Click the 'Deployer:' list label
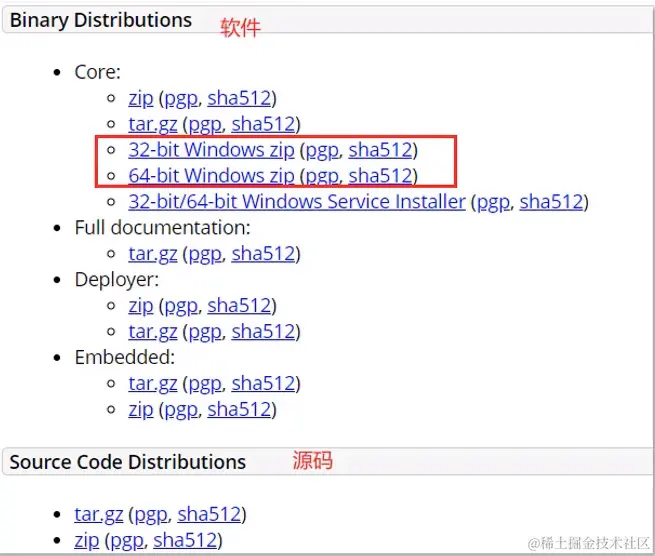Screen dimensions: 655x556 [x=117, y=280]
